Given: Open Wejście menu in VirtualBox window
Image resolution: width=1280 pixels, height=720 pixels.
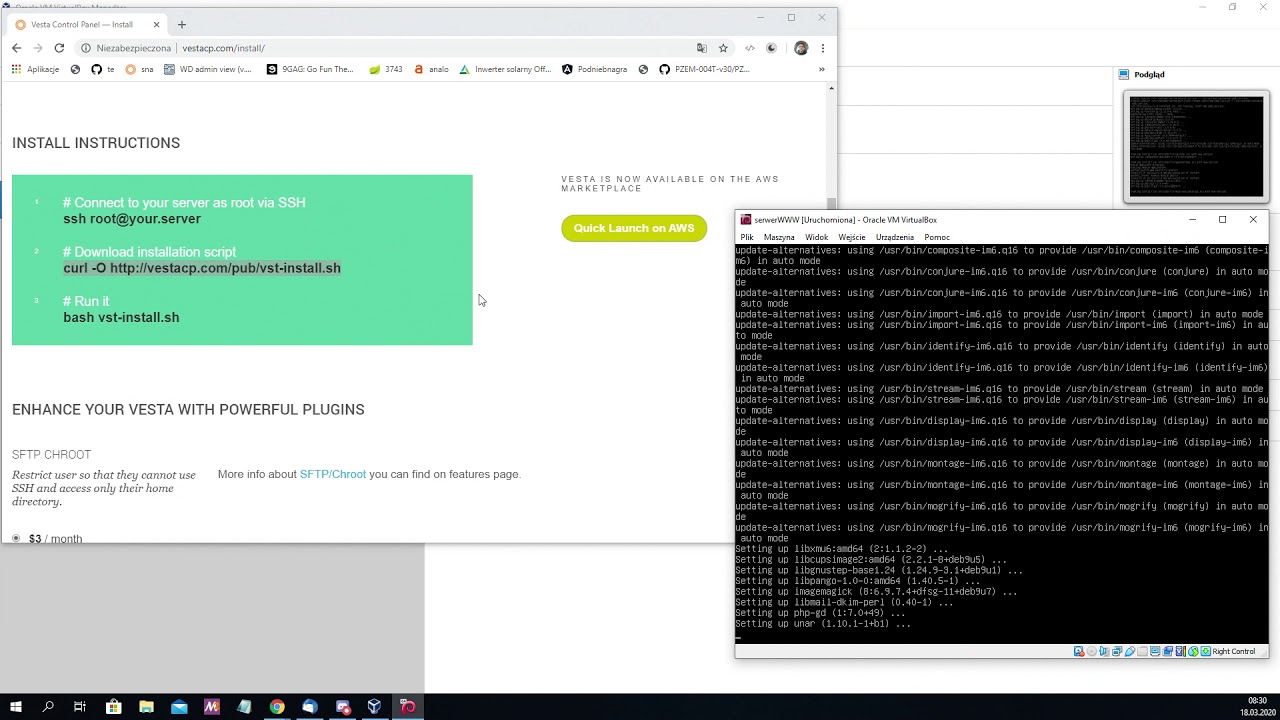Looking at the screenshot, I should tap(852, 237).
